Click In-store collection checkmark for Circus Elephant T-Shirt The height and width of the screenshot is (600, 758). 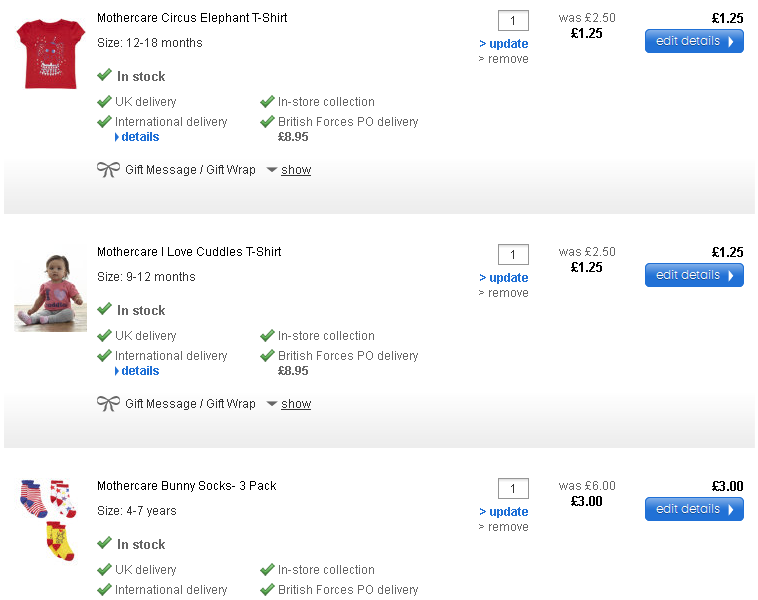(x=267, y=102)
